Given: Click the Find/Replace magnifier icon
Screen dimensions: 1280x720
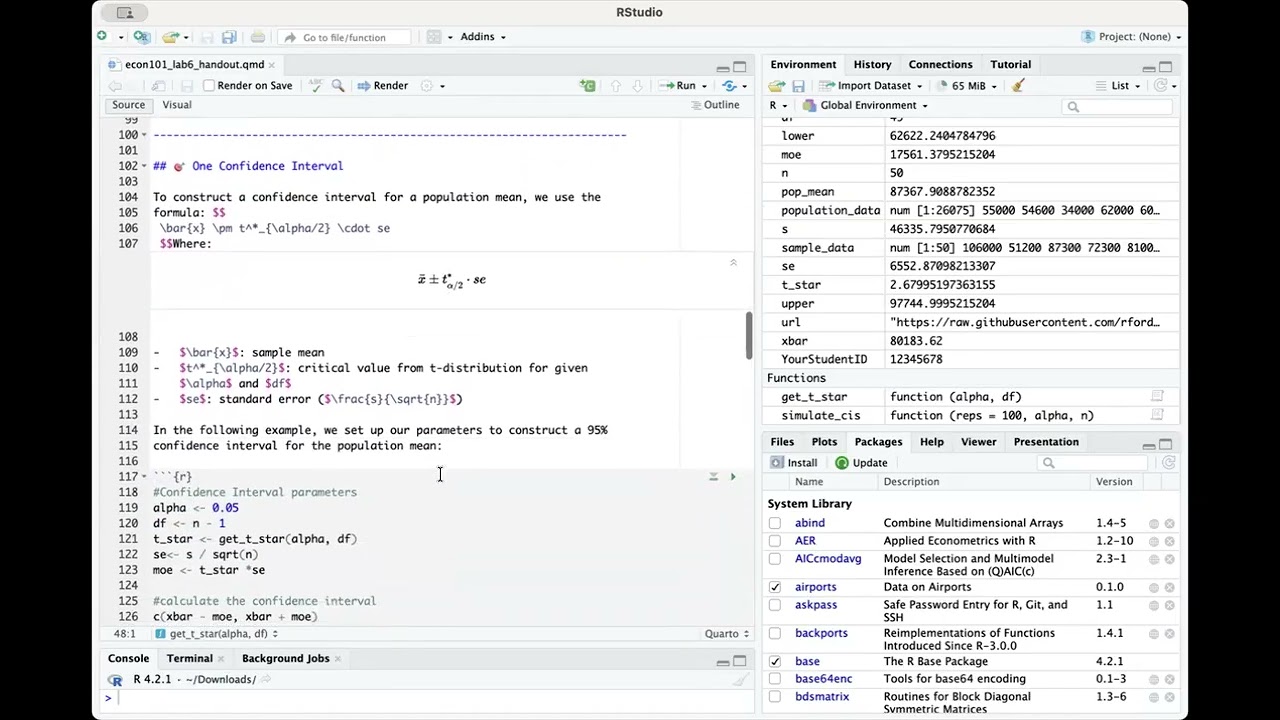Looking at the screenshot, I should [338, 86].
